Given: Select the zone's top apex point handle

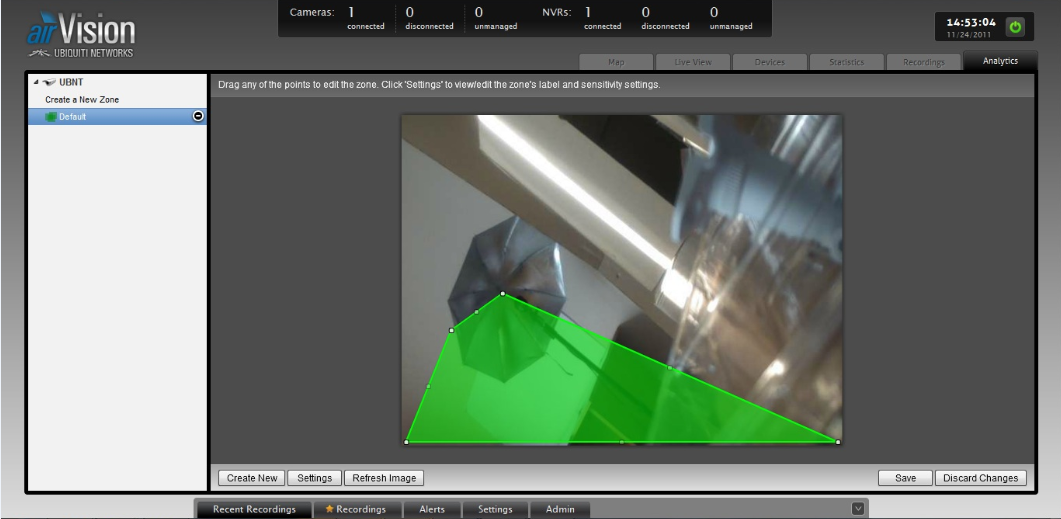Looking at the screenshot, I should [x=502, y=293].
